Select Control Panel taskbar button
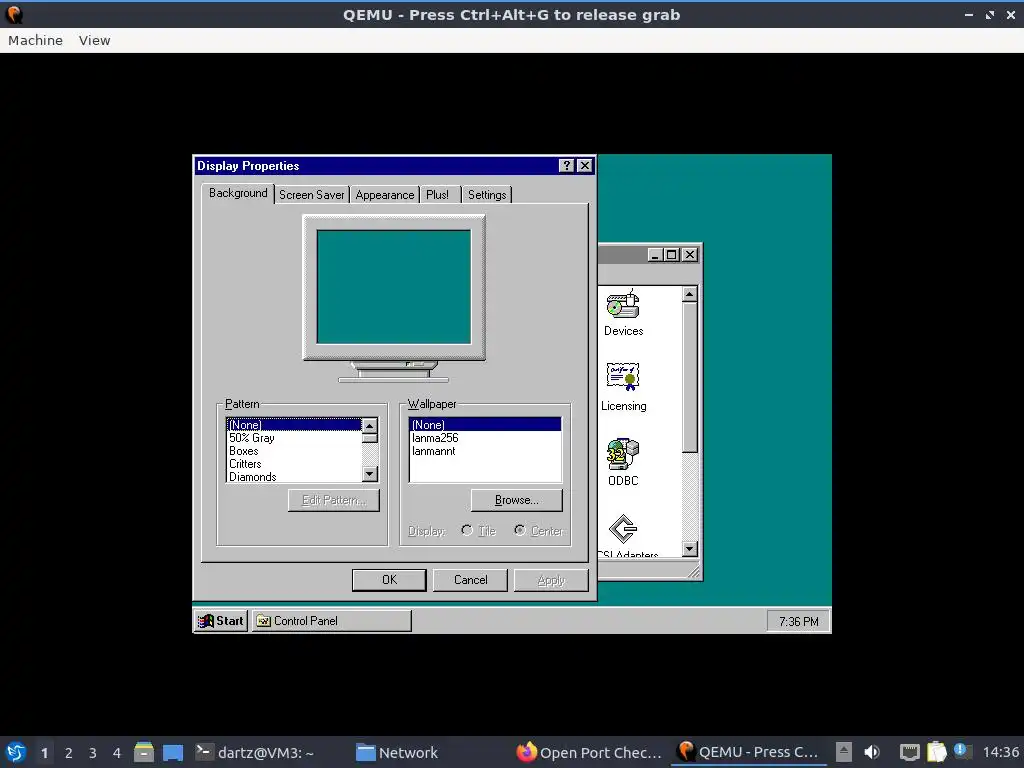The height and width of the screenshot is (768, 1024). 332,620
